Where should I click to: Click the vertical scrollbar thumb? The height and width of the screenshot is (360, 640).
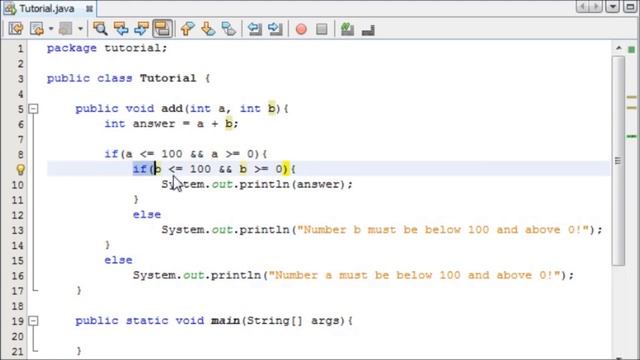tap(619, 161)
